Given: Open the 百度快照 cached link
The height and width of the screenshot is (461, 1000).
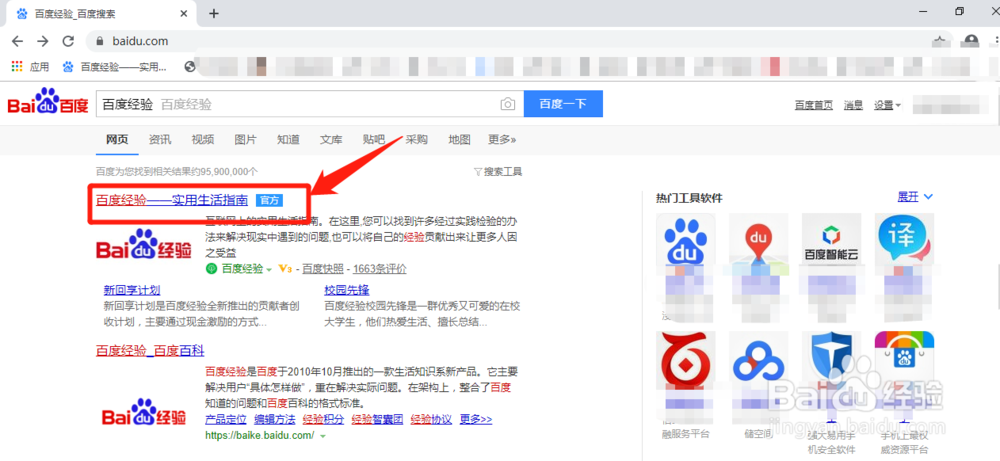Looking at the screenshot, I should coord(323,269).
